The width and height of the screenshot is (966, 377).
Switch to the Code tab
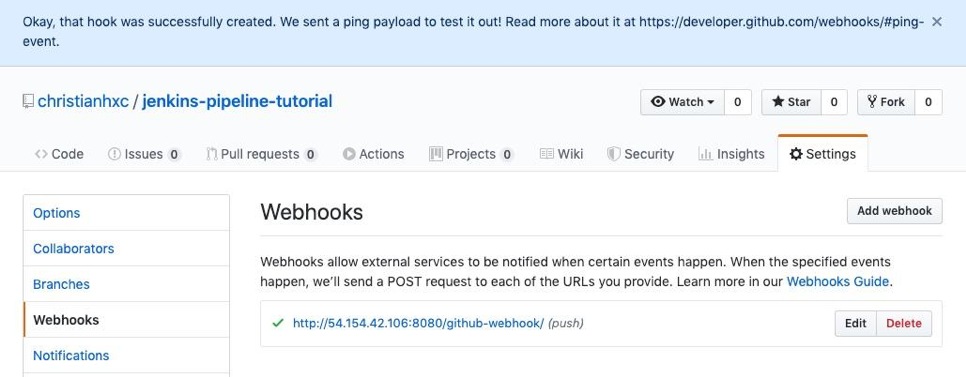(x=59, y=154)
